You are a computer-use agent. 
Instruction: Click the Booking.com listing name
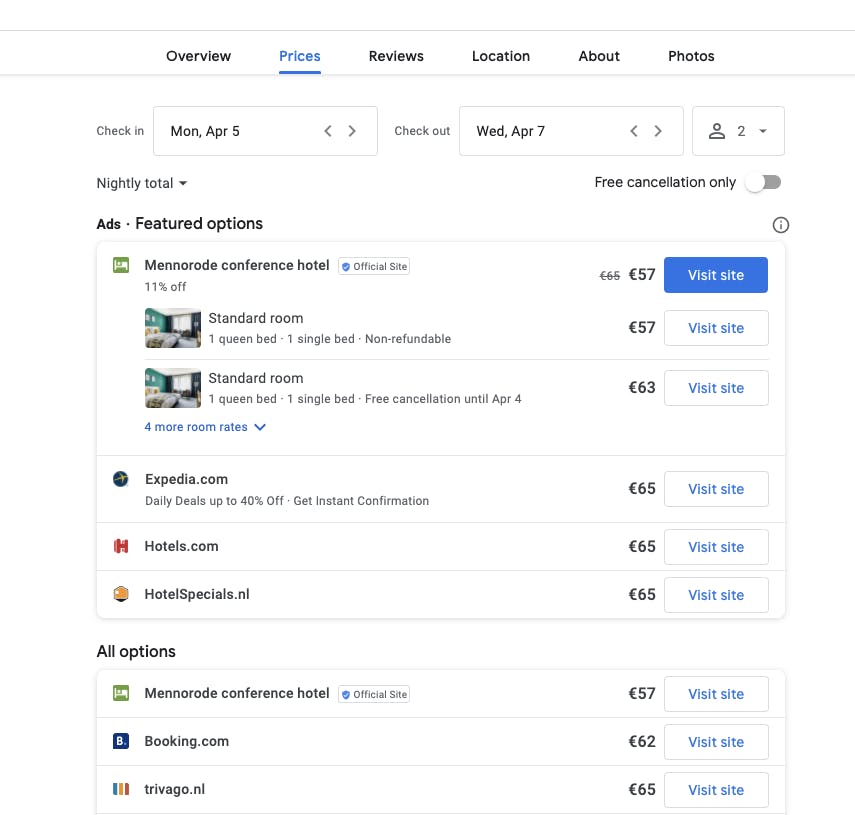click(186, 741)
